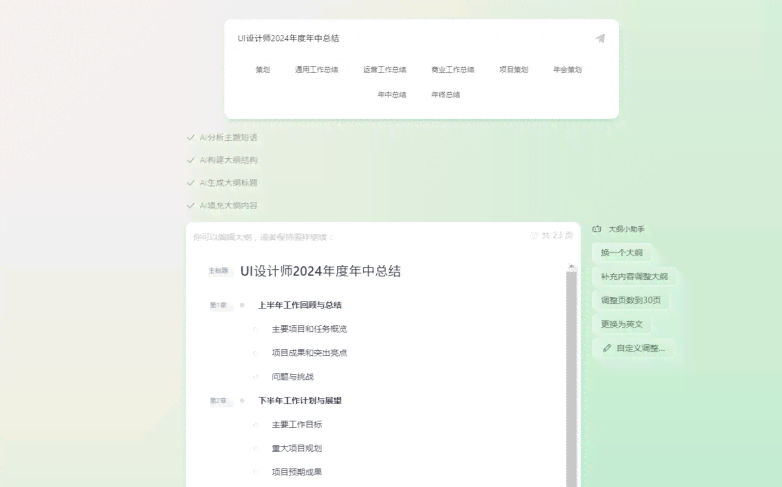Click outline item 项目成果和突出亮点
The width and height of the screenshot is (782, 487).
coord(309,353)
